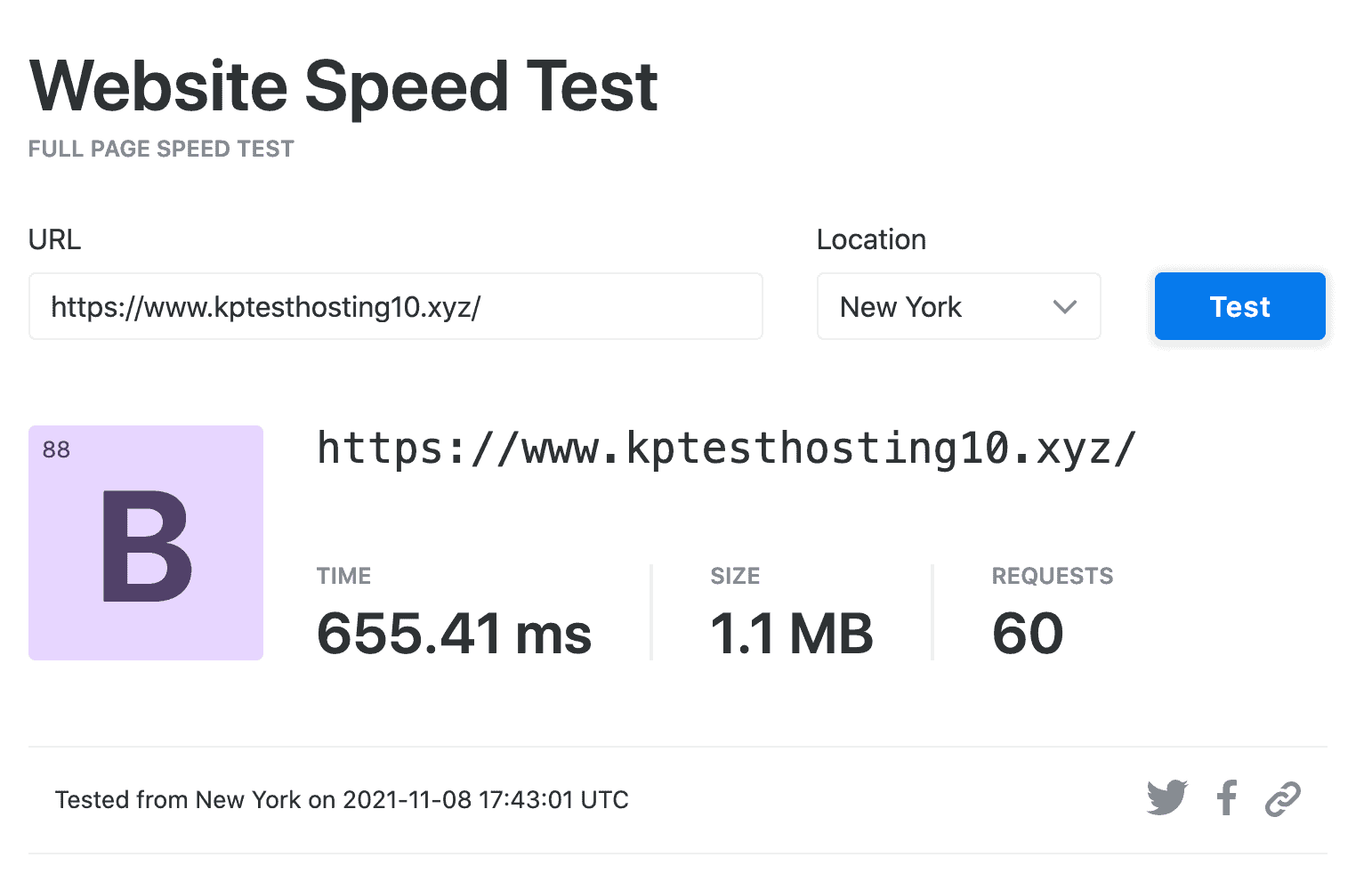Share results on Twitter

pos(1166,797)
